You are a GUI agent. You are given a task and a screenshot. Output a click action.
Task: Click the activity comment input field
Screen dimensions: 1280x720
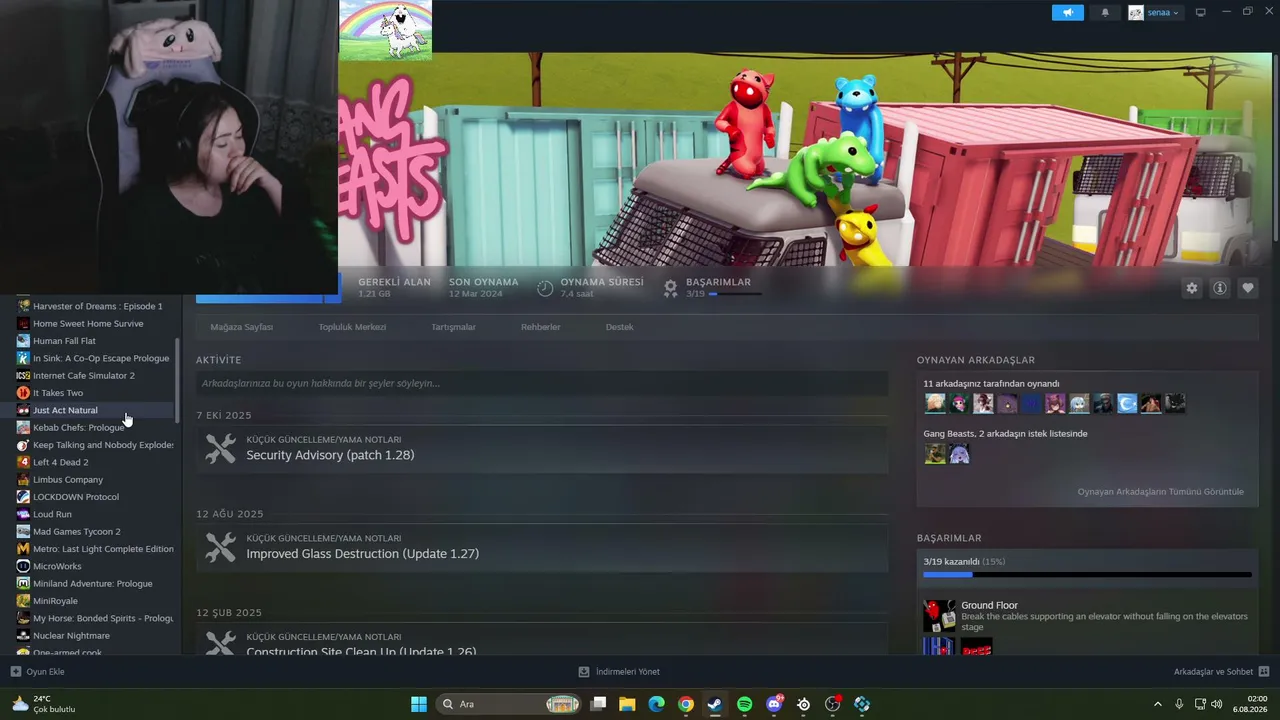(542, 383)
